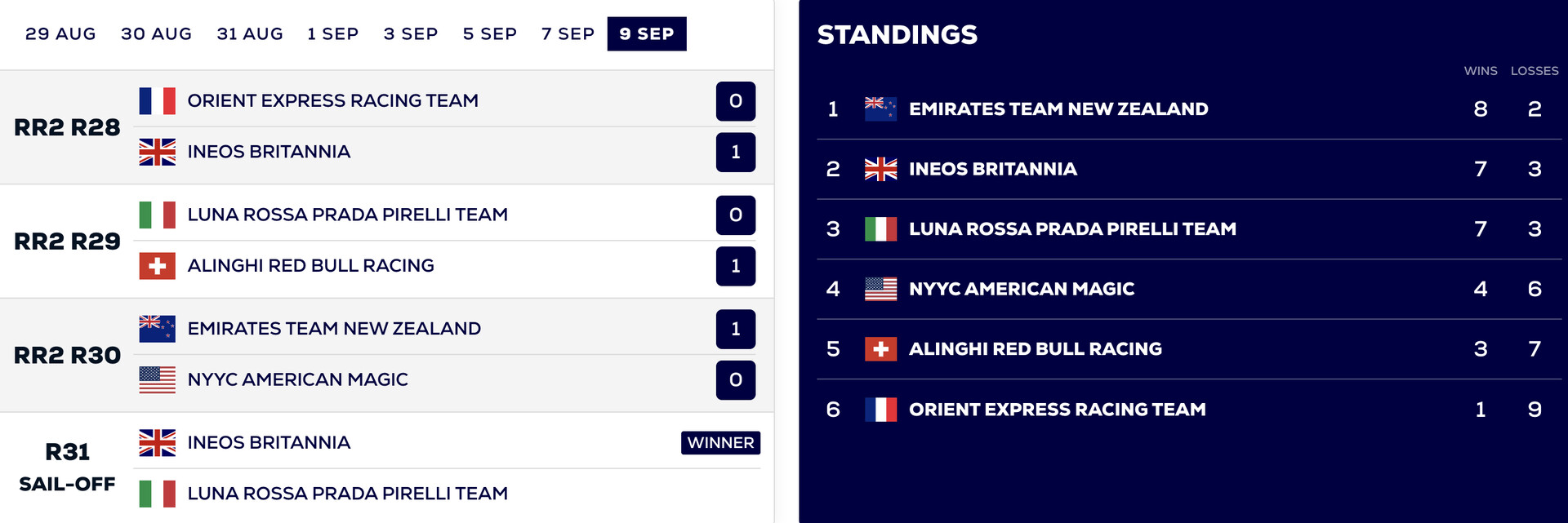Viewport: 1568px width, 523px height.
Task: Open Luna Rossa Prada Pirelli Team in the standings
Action: 1072,229
